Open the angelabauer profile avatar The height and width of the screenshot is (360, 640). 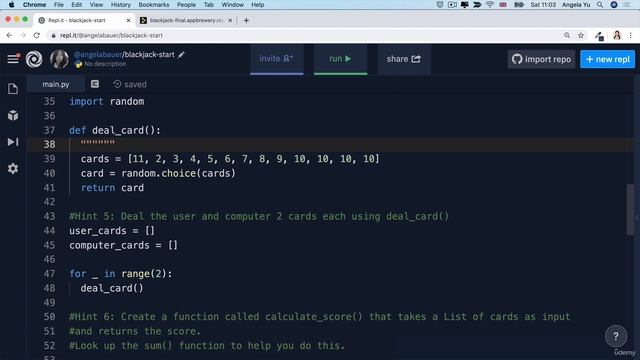point(59,59)
